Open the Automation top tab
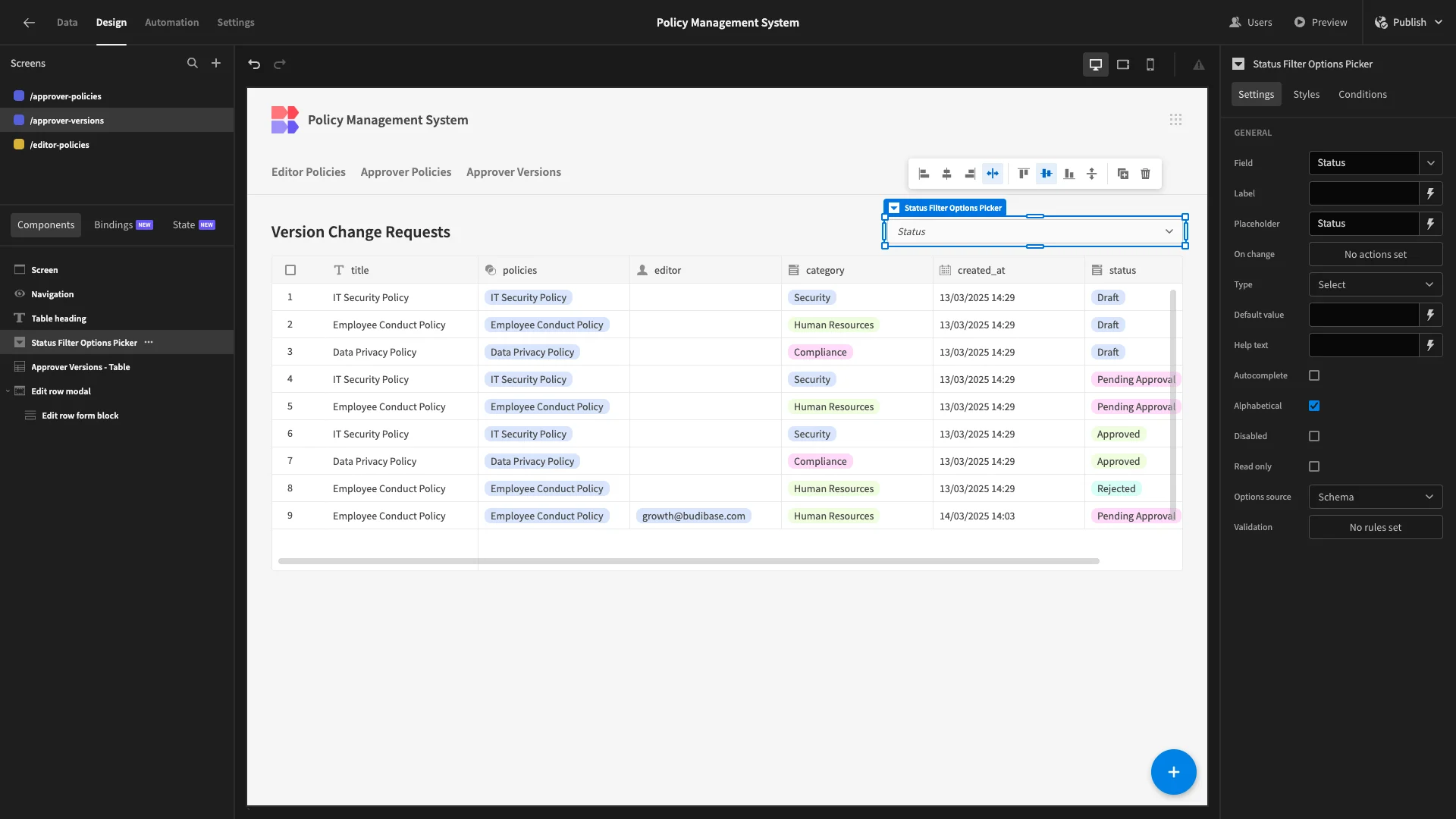 (171, 22)
